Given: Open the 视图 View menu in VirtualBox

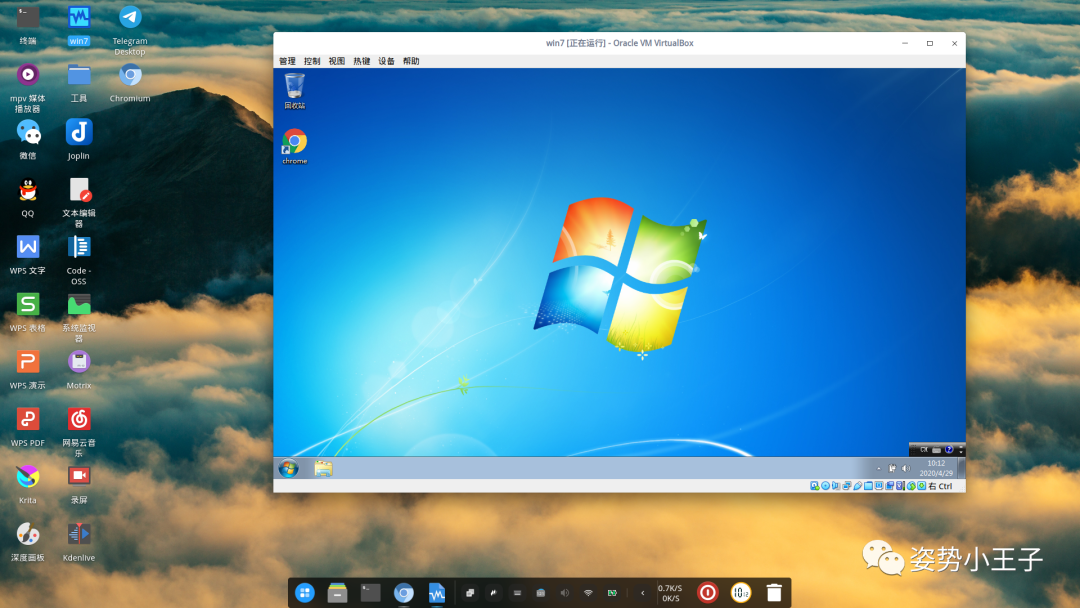Looking at the screenshot, I should (337, 60).
